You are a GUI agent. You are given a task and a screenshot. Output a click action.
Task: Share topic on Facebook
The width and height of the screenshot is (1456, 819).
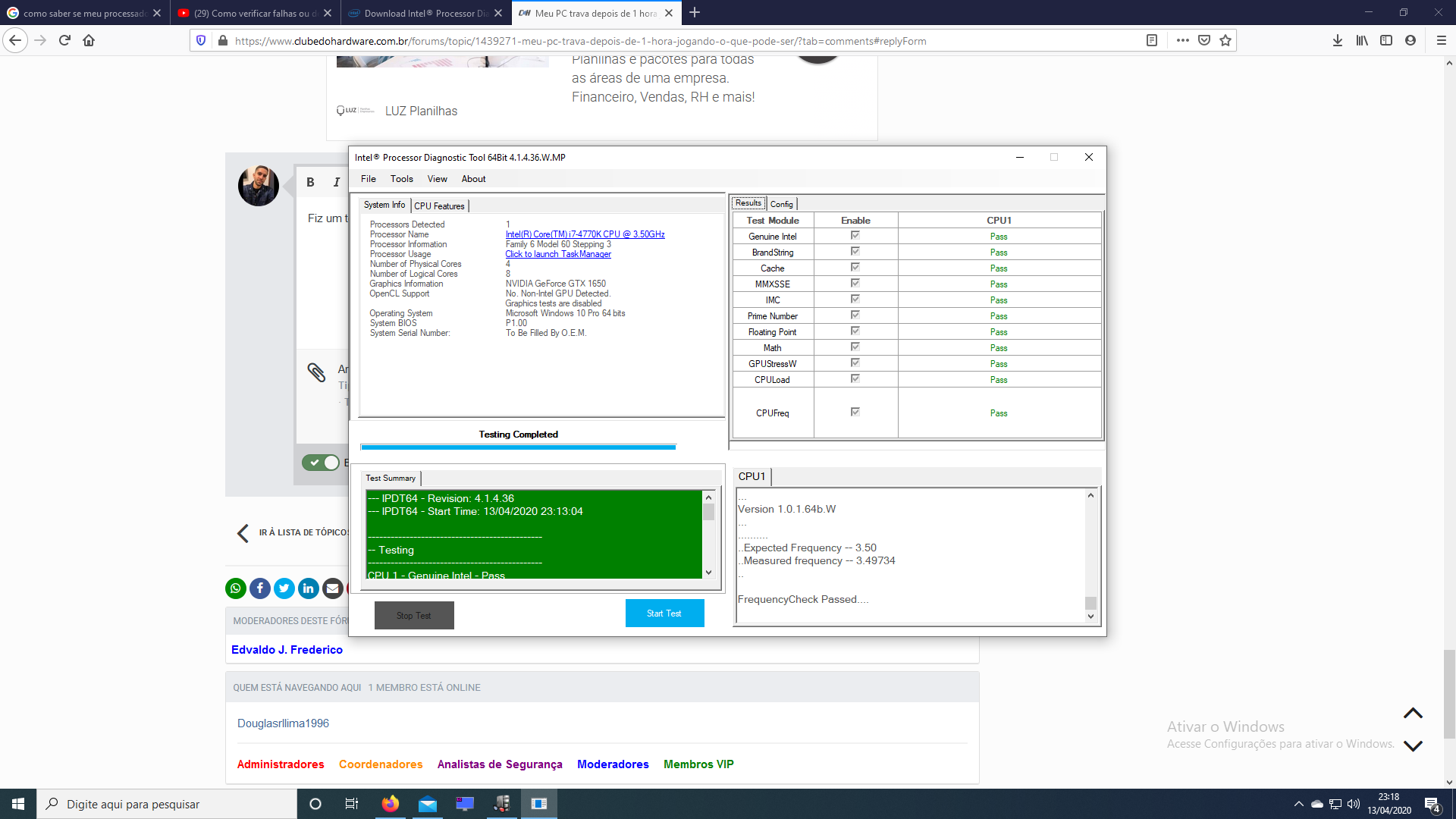[260, 588]
